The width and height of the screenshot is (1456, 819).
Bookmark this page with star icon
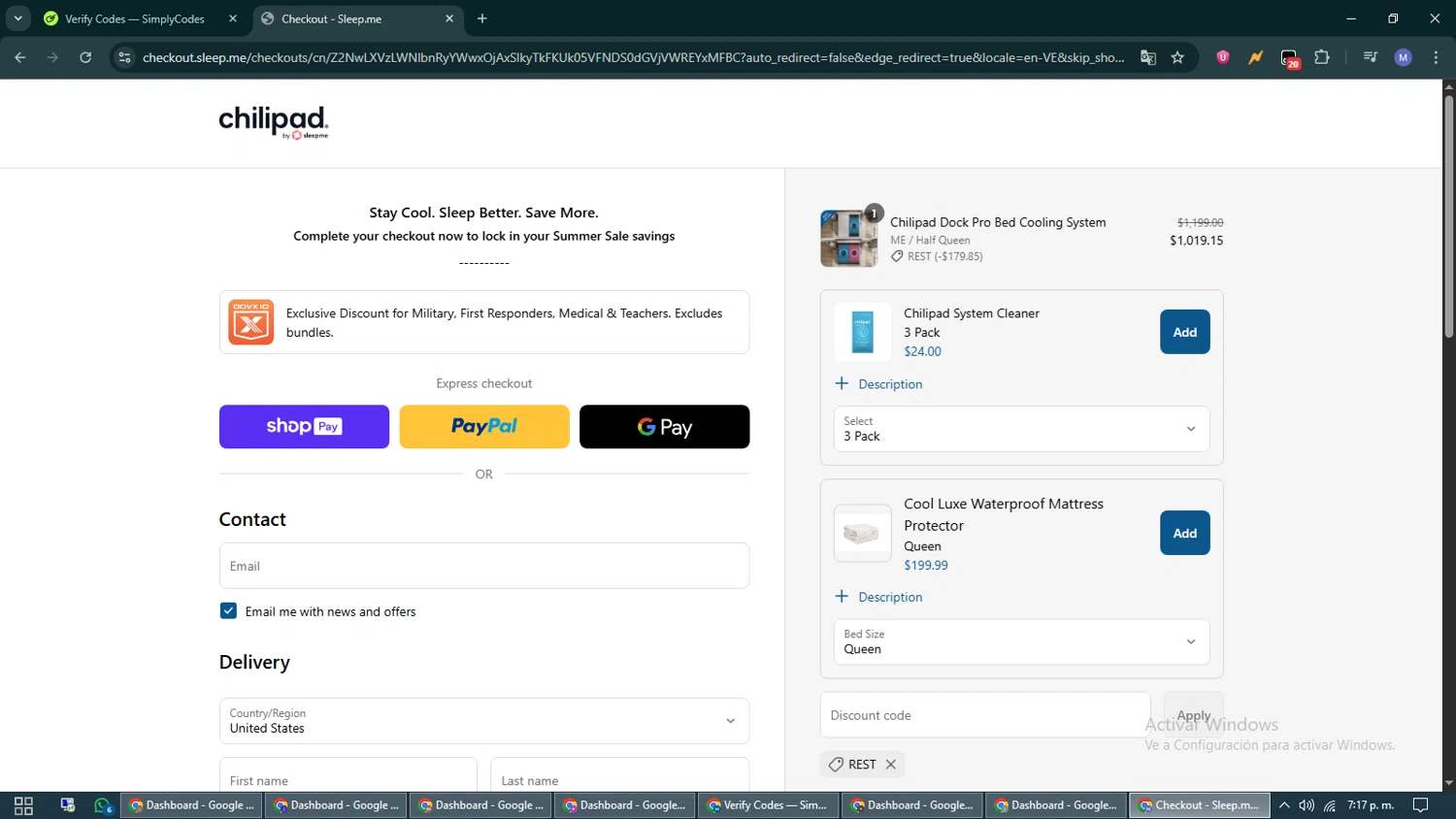[1177, 57]
